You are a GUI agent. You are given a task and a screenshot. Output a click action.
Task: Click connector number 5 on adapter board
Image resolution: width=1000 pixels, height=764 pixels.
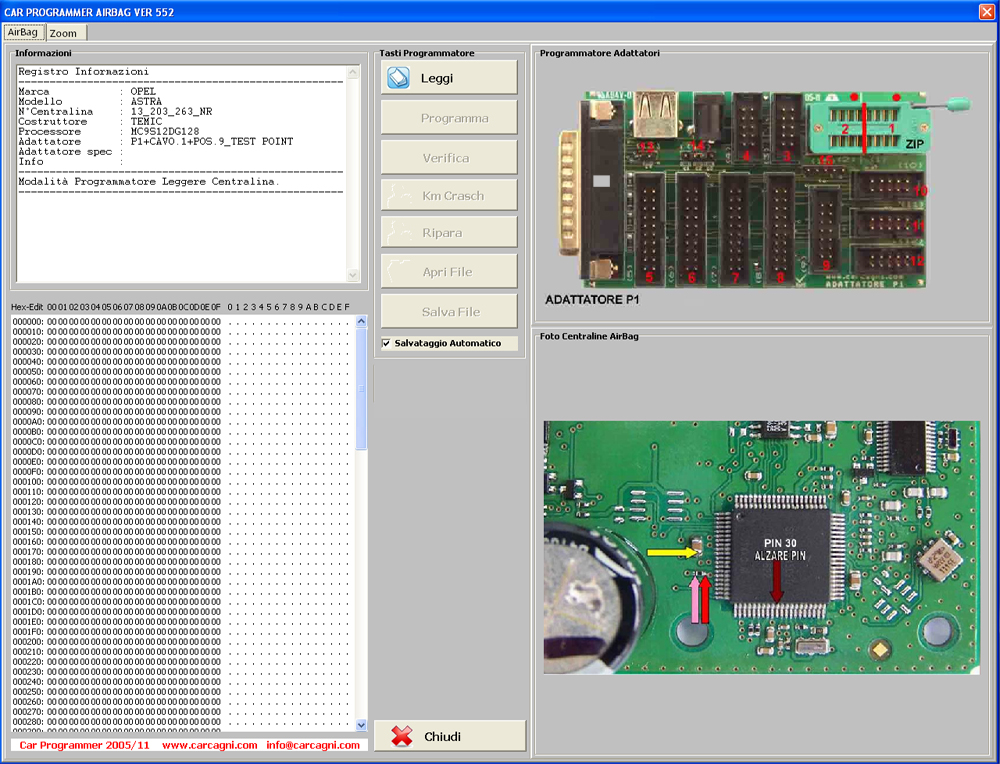(x=650, y=228)
